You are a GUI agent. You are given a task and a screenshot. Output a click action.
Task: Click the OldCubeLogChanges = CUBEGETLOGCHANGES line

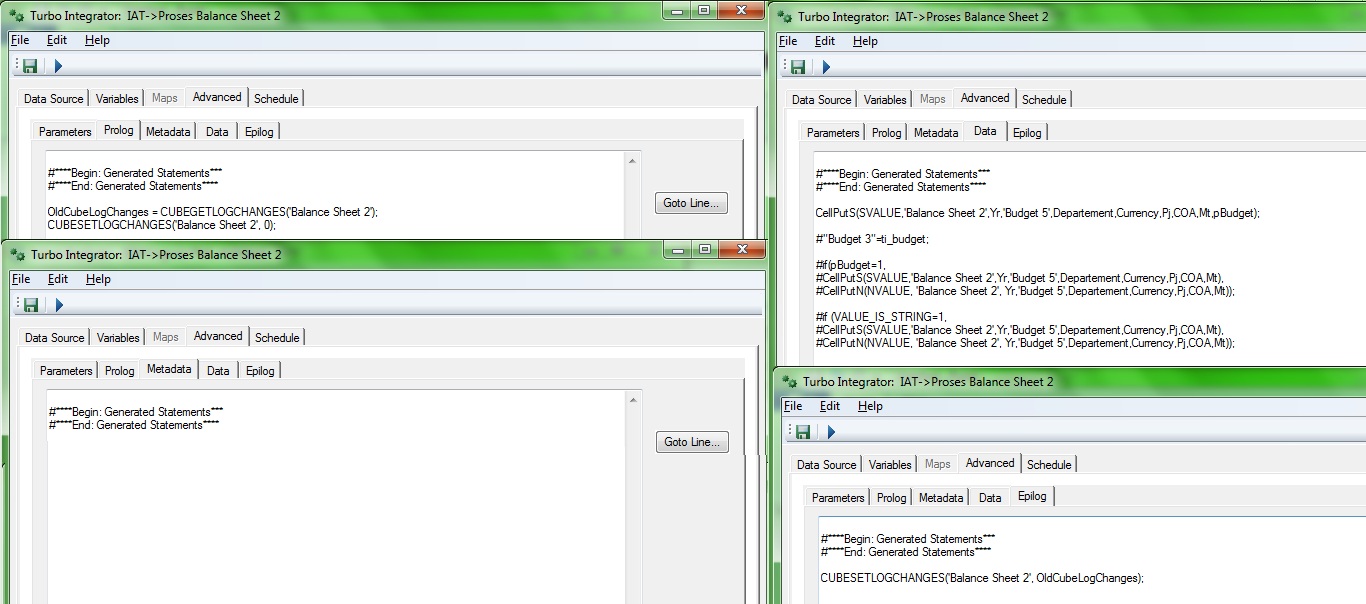(212, 212)
